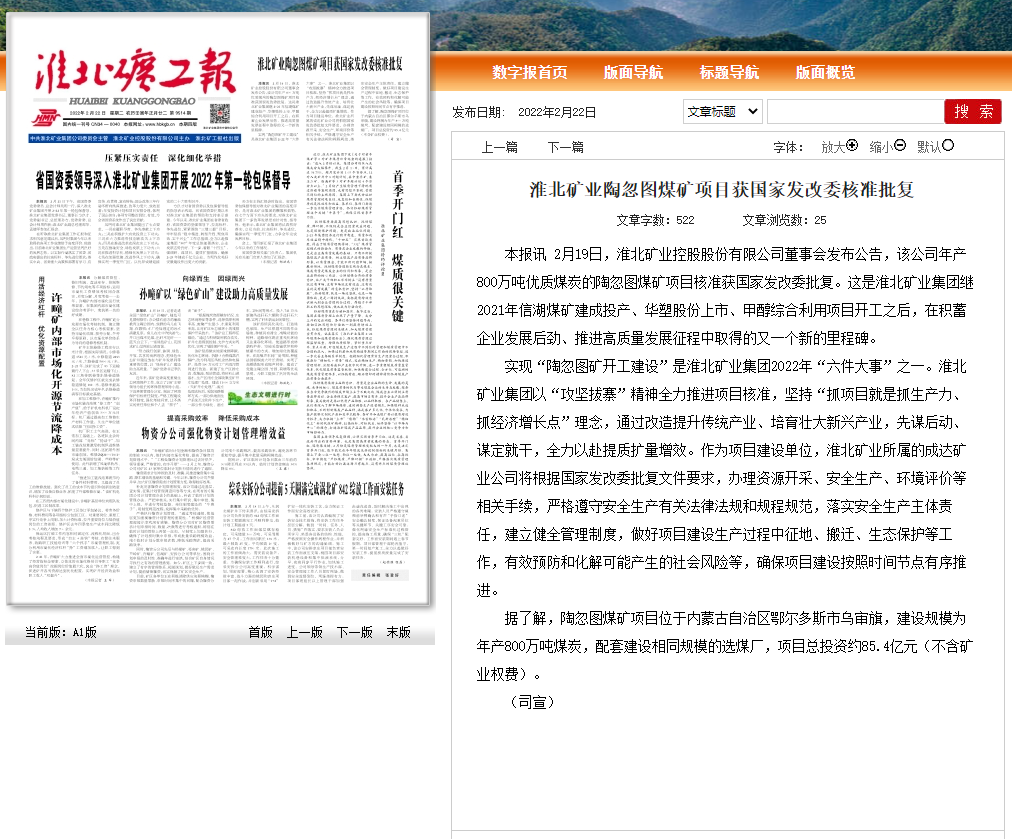Image resolution: width=1012 pixels, height=839 pixels.
Task: Click the default font circle icon
Action: coord(947,146)
